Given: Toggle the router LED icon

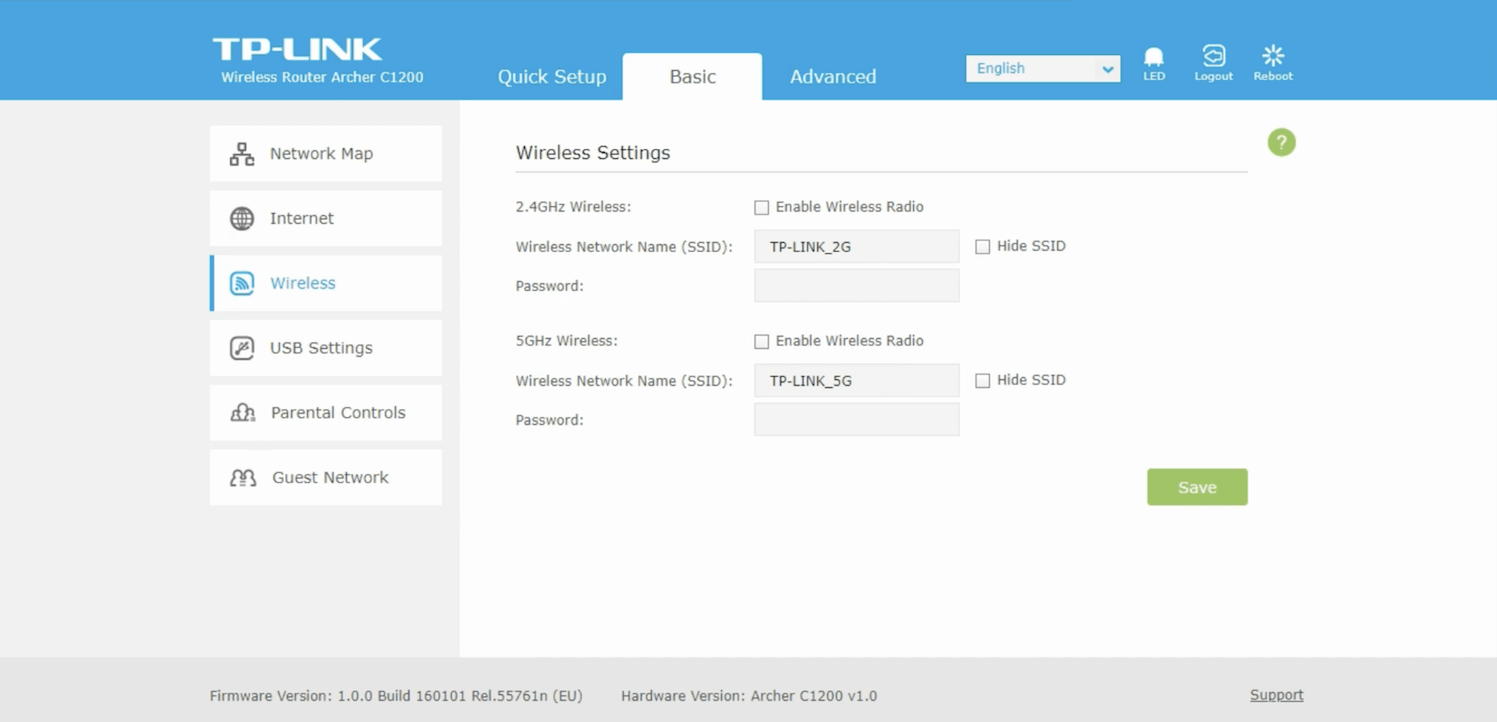Looking at the screenshot, I should (1154, 58).
